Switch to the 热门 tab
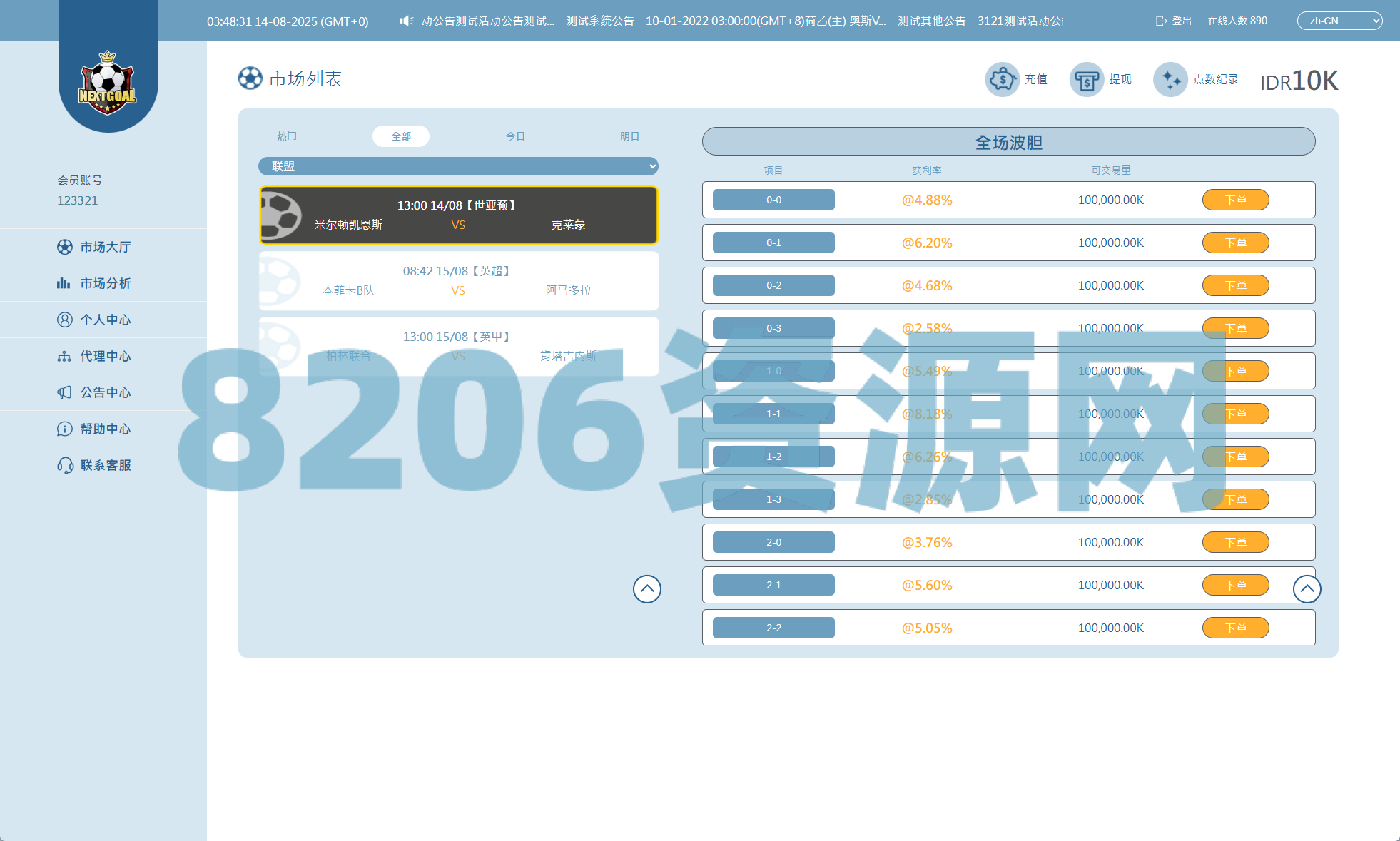The width and height of the screenshot is (1400, 841). pos(287,136)
